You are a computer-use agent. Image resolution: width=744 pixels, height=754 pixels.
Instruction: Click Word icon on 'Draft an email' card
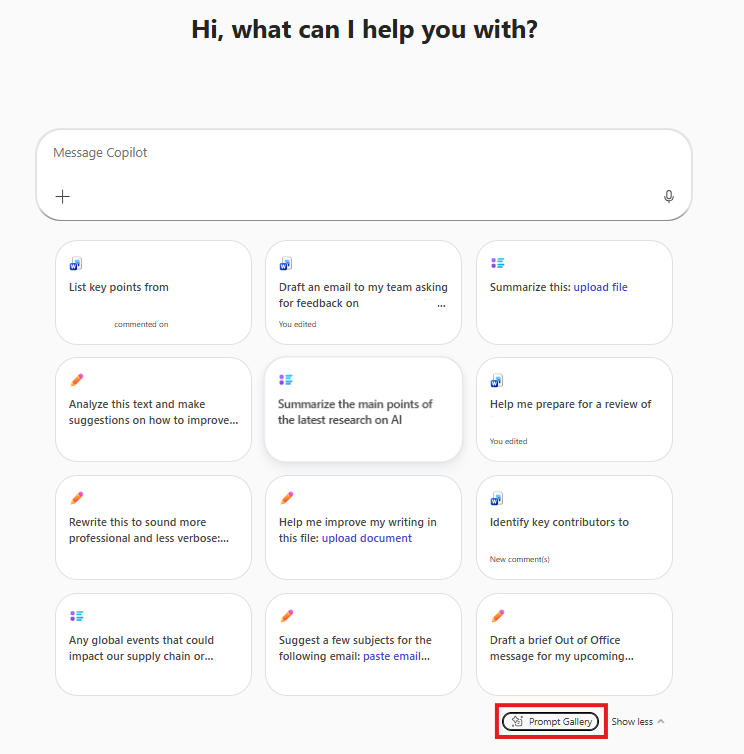286,264
